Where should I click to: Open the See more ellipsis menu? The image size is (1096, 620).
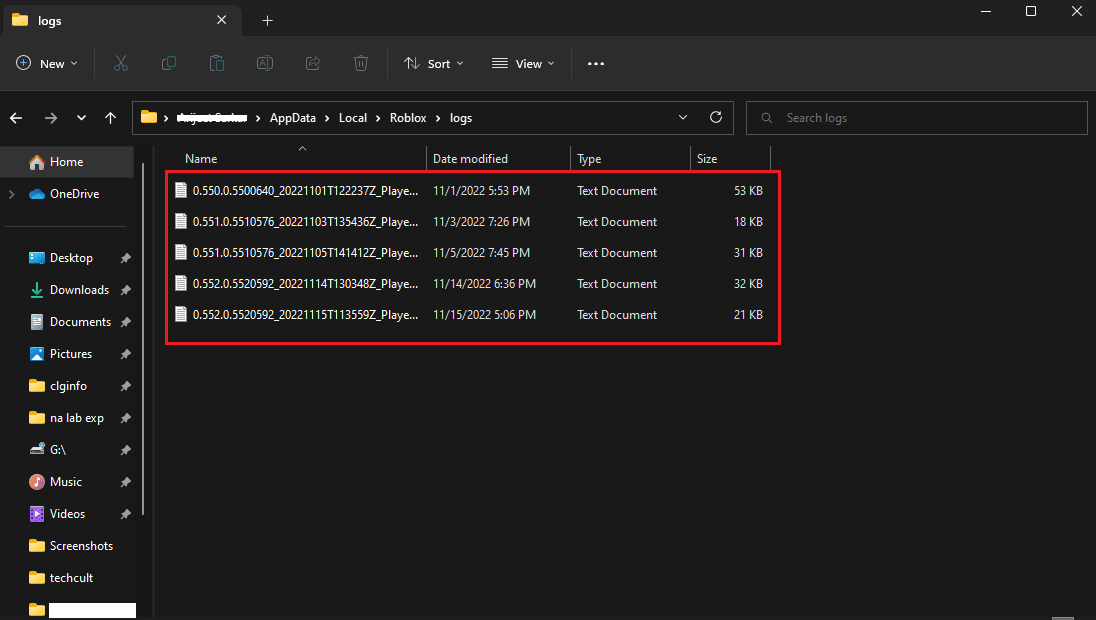(596, 63)
